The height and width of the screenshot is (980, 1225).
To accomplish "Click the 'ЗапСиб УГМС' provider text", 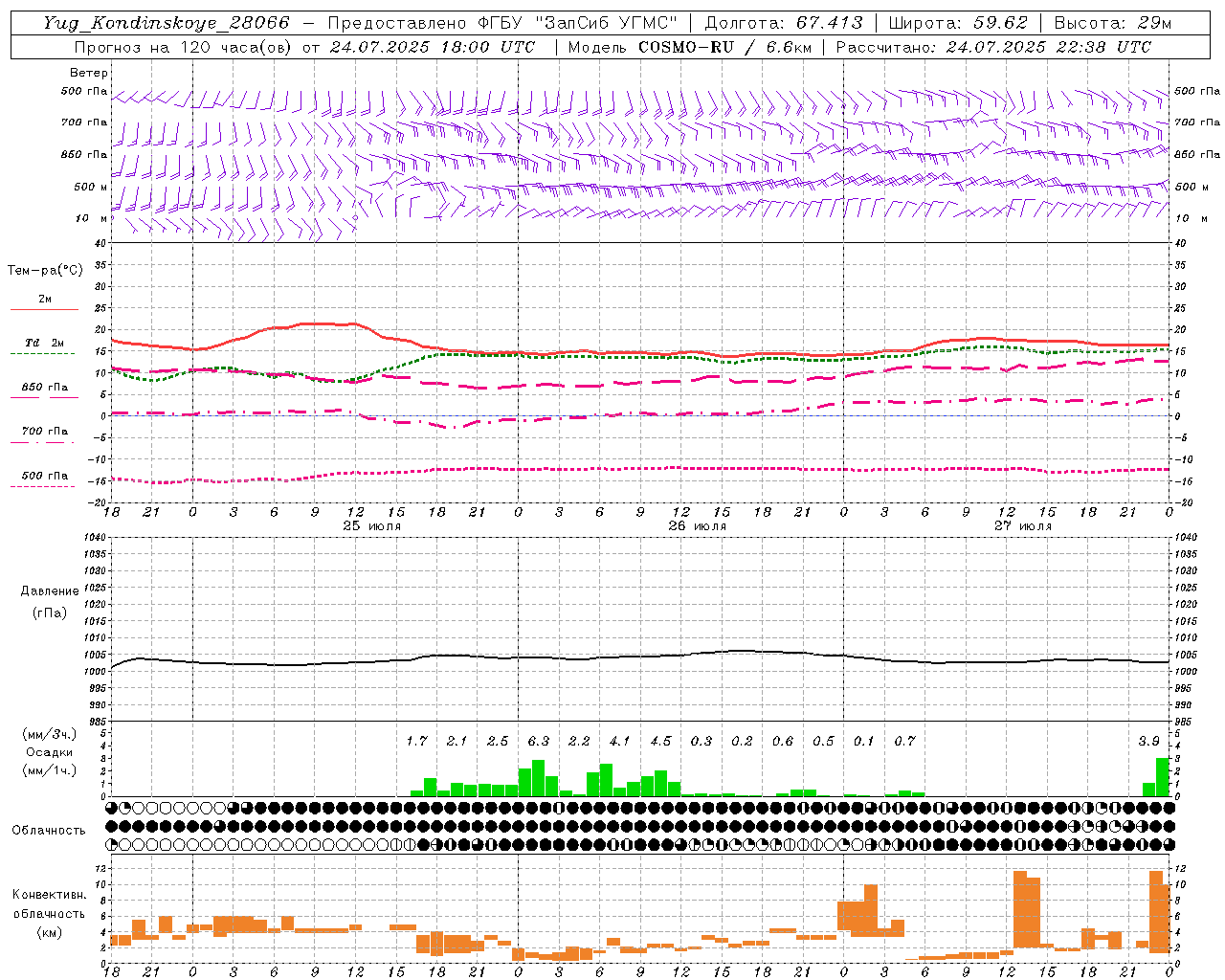I will 608,23.
